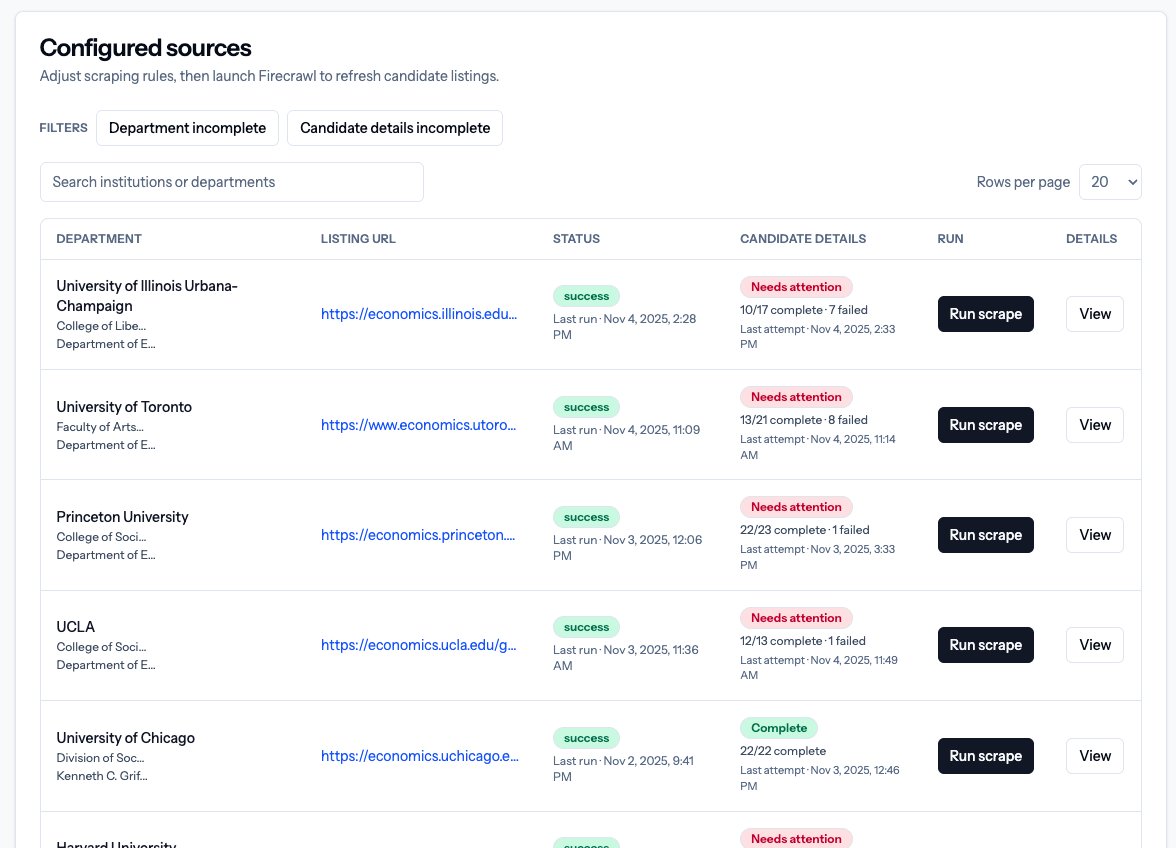Click the RUN column header
This screenshot has width=1176, height=848.
point(950,238)
